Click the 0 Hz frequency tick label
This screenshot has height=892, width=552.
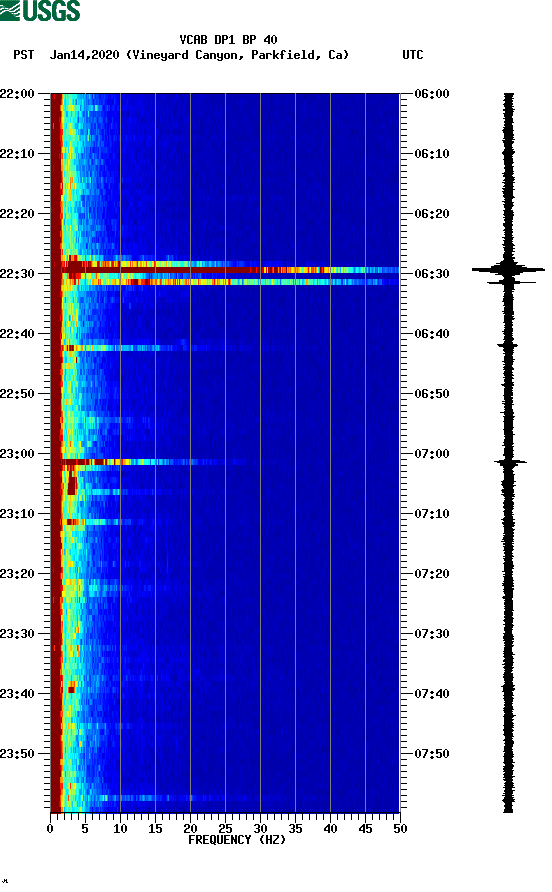[51, 829]
